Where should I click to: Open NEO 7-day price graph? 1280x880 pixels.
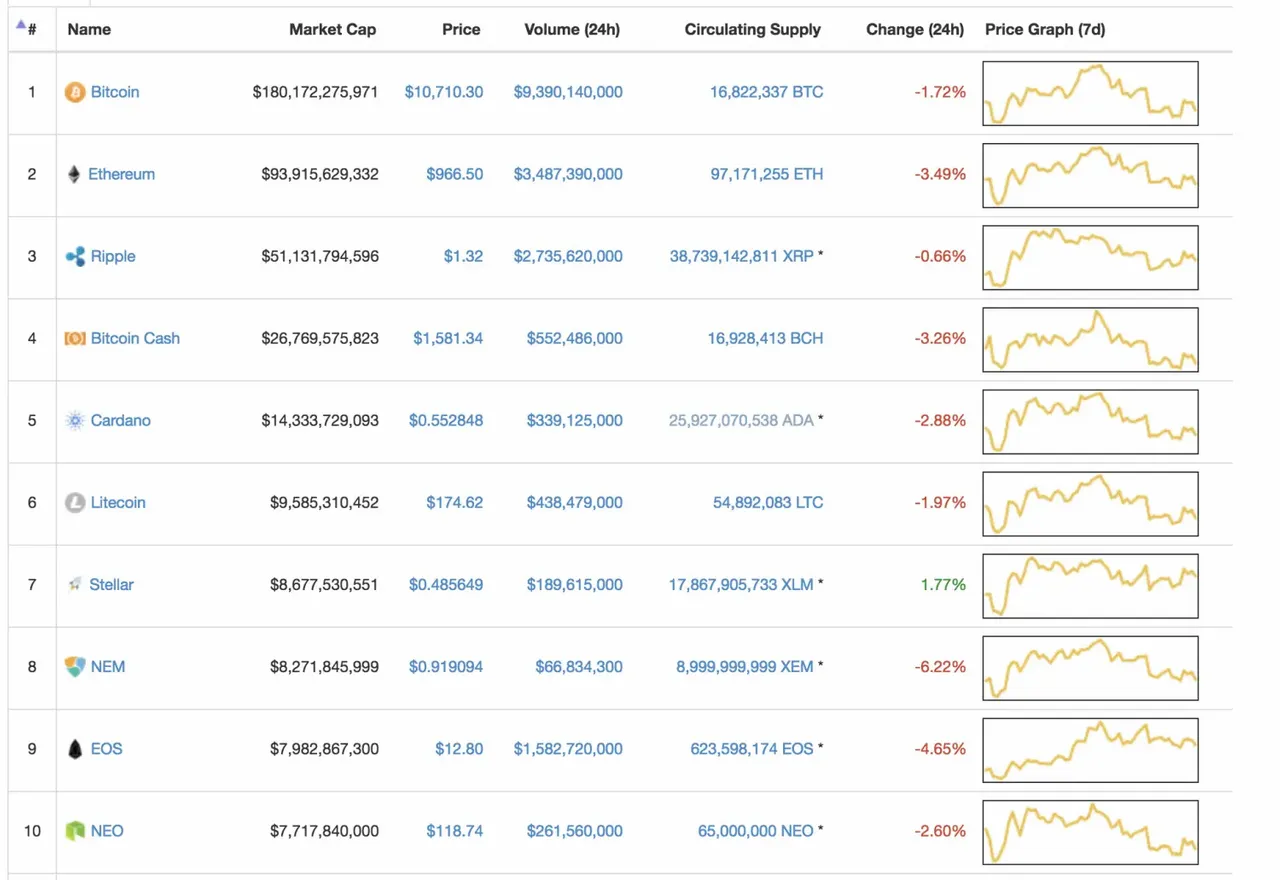[1090, 832]
